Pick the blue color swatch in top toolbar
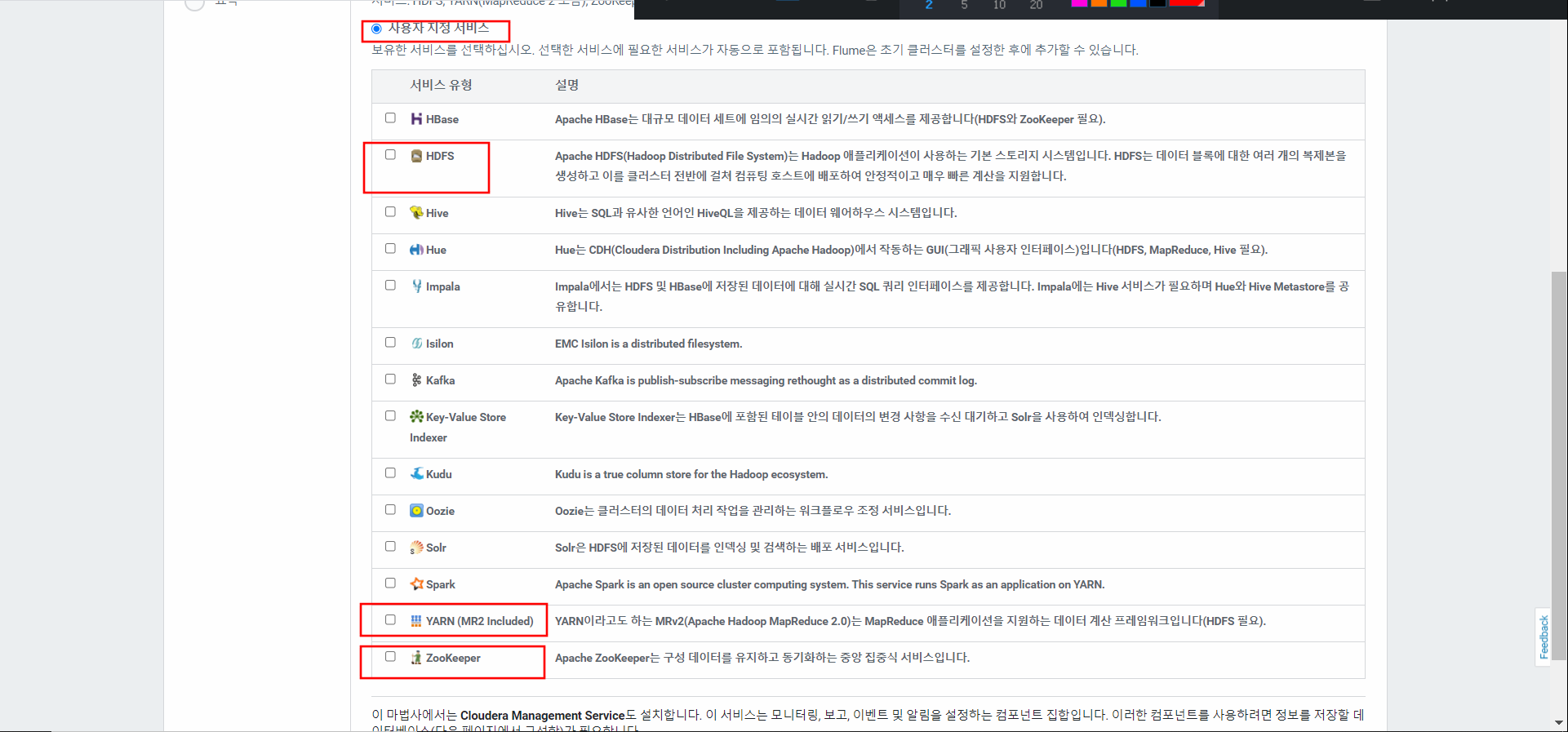This screenshot has height=732, width=1568. coord(1138,3)
